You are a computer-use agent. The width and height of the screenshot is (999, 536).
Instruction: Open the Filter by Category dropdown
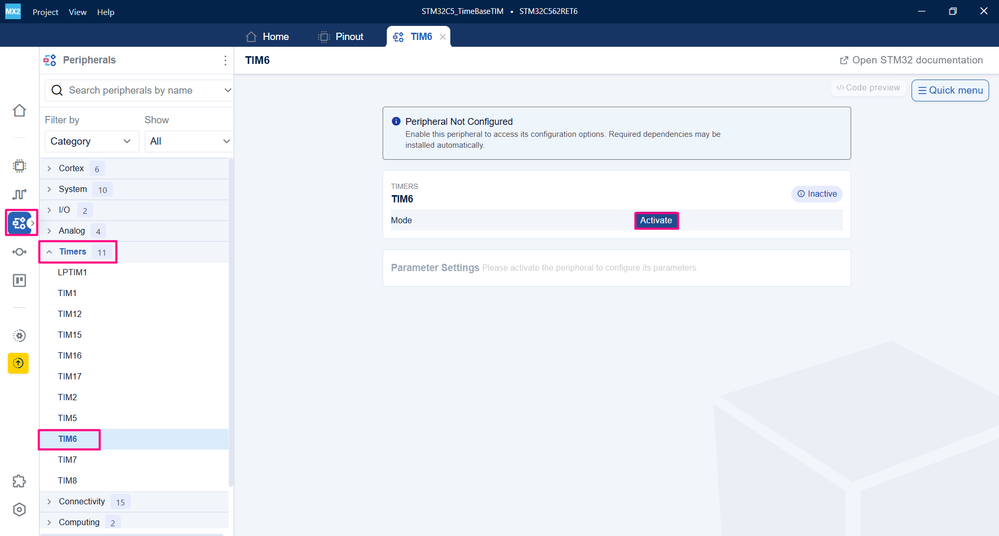click(x=90, y=141)
